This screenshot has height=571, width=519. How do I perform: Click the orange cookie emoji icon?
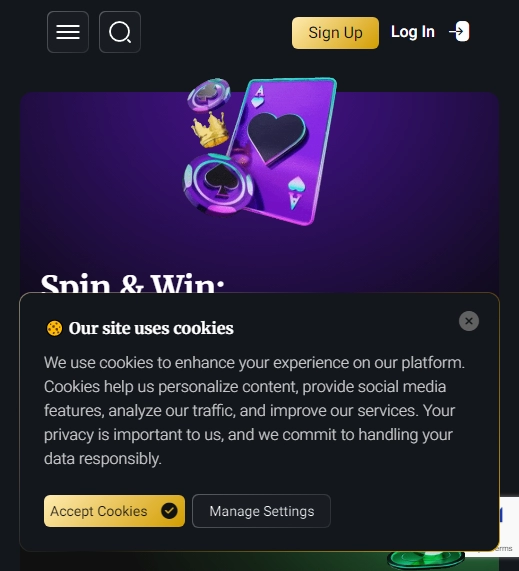pyautogui.click(x=54, y=328)
